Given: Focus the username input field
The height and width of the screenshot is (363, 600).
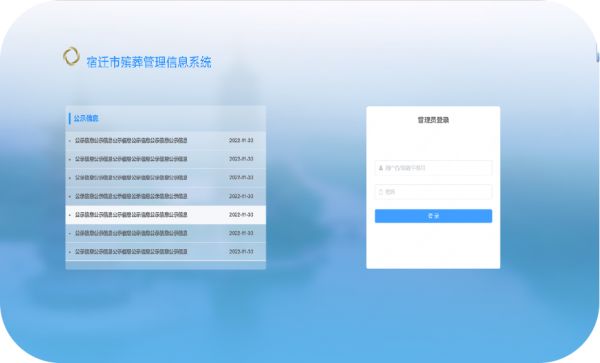Looking at the screenshot, I should click(x=433, y=168).
